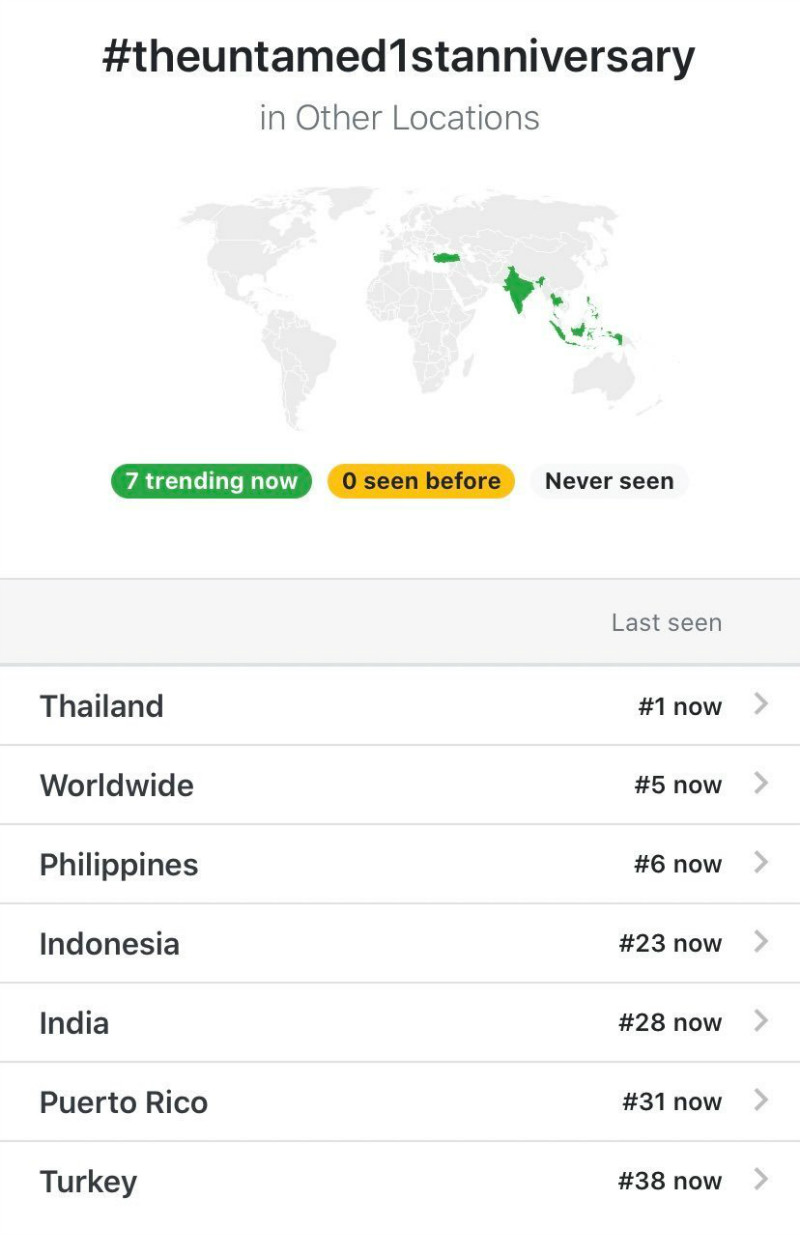The width and height of the screenshot is (800, 1235).
Task: Click the 'Last seen' column header
Action: click(x=666, y=622)
